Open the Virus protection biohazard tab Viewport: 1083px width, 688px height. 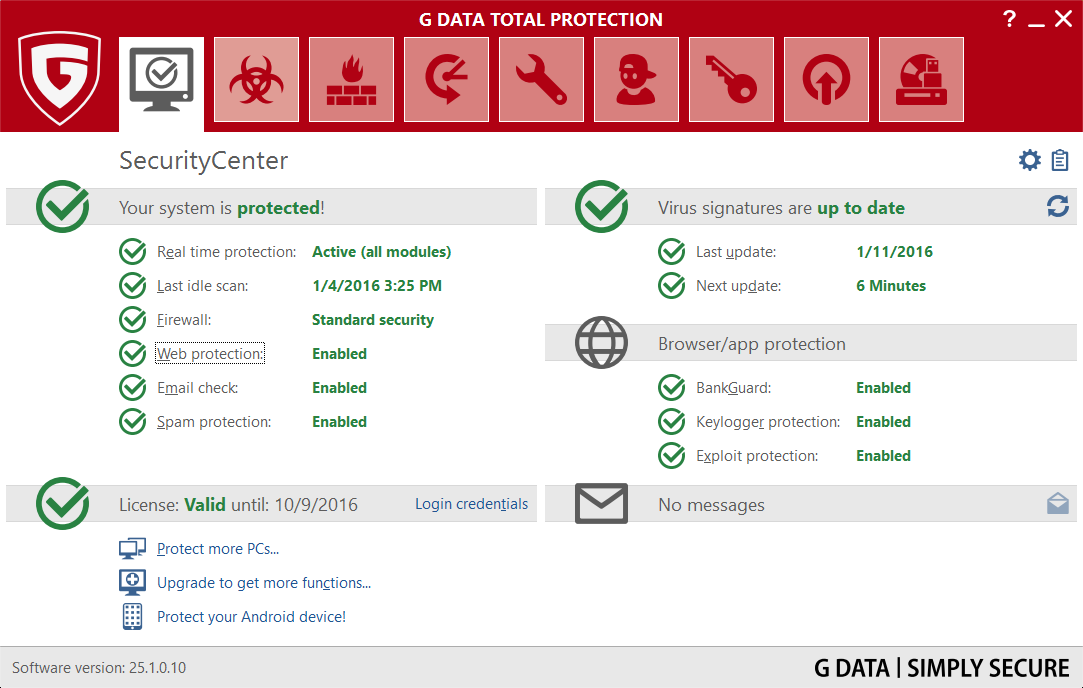(256, 79)
